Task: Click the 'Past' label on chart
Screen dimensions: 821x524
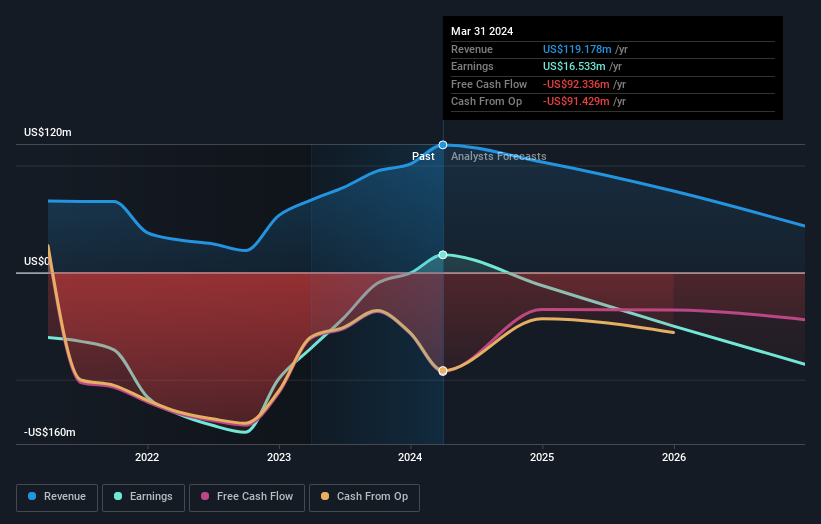Action: (423, 156)
